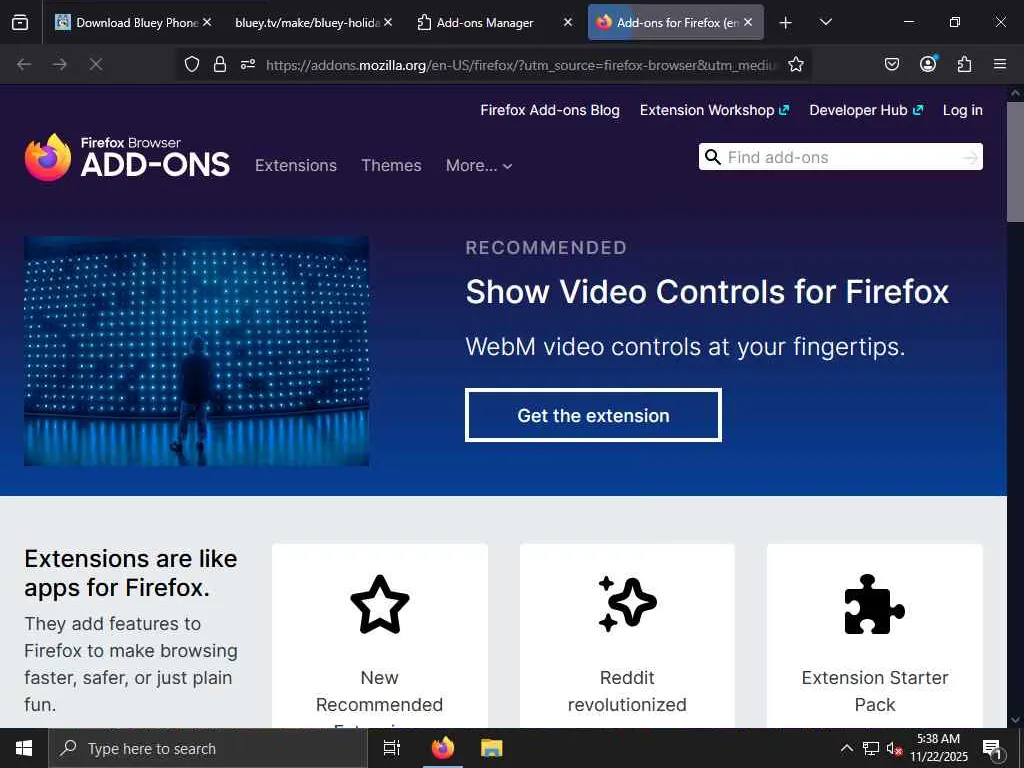Image resolution: width=1024 pixels, height=768 pixels.
Task: Close the Add-ons Manager tab
Action: (x=568, y=22)
